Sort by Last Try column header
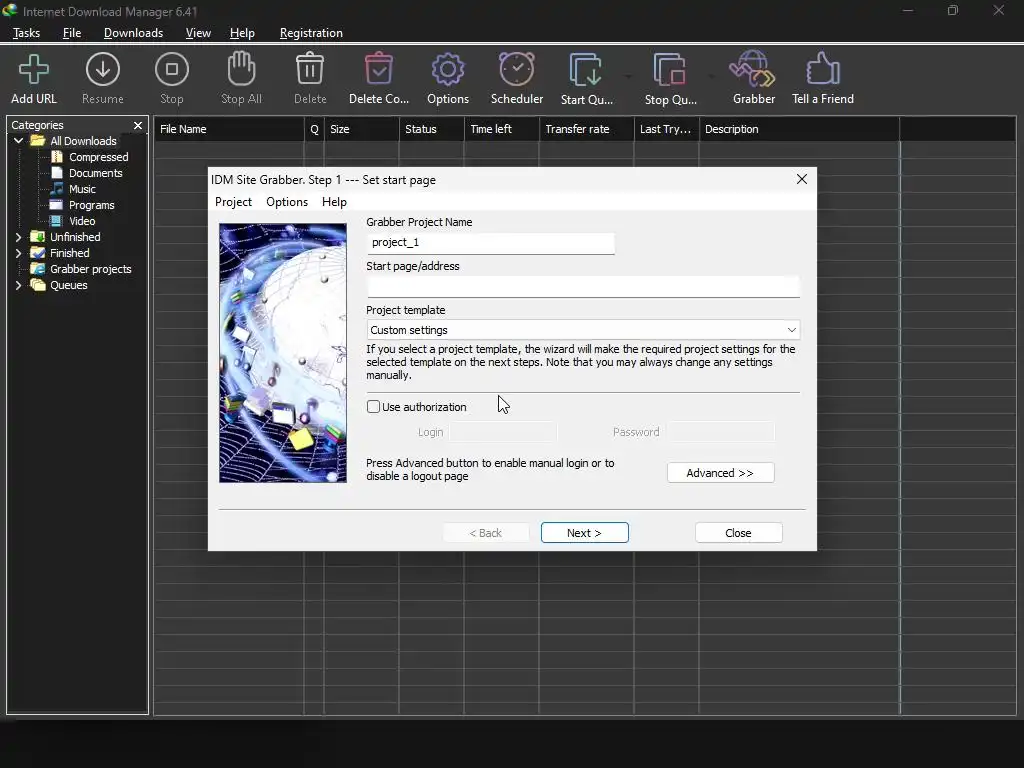The image size is (1024, 768). 666,129
